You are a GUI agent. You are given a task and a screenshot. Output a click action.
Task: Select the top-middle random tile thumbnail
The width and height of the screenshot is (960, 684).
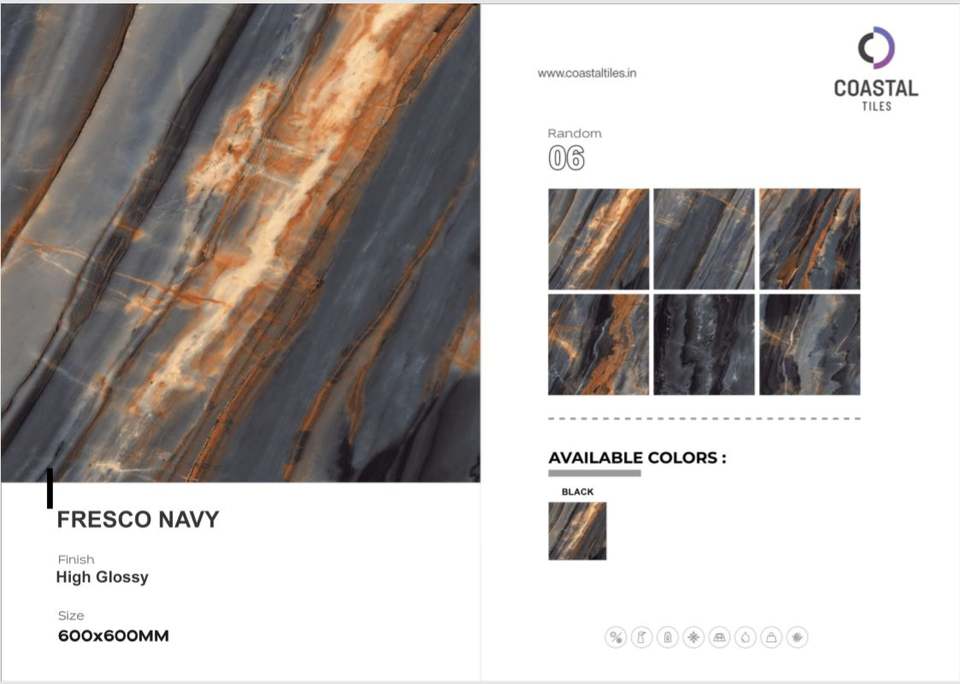[x=704, y=239]
